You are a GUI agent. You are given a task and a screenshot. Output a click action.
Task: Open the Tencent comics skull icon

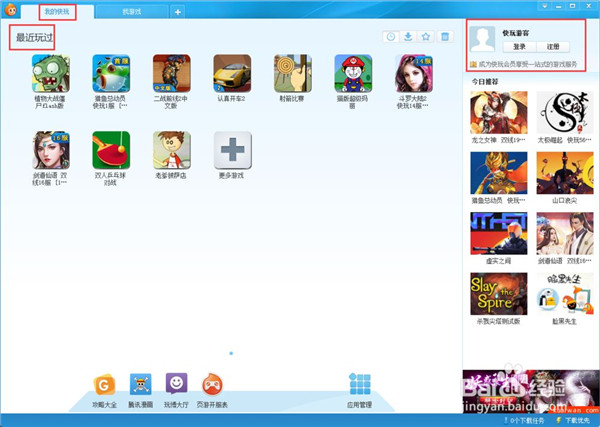[x=139, y=384]
